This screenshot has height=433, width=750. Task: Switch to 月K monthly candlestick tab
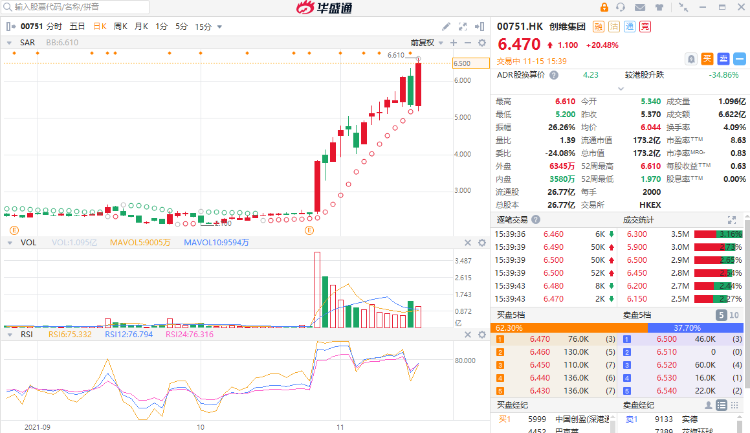point(141,26)
